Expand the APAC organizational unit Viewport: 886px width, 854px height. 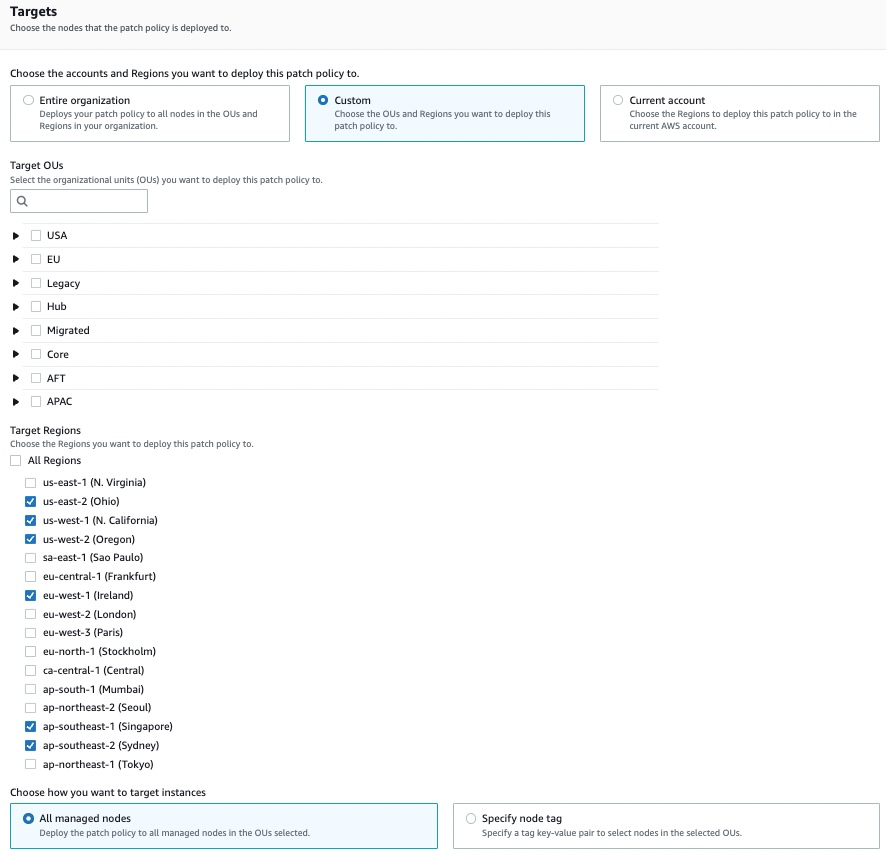point(15,401)
